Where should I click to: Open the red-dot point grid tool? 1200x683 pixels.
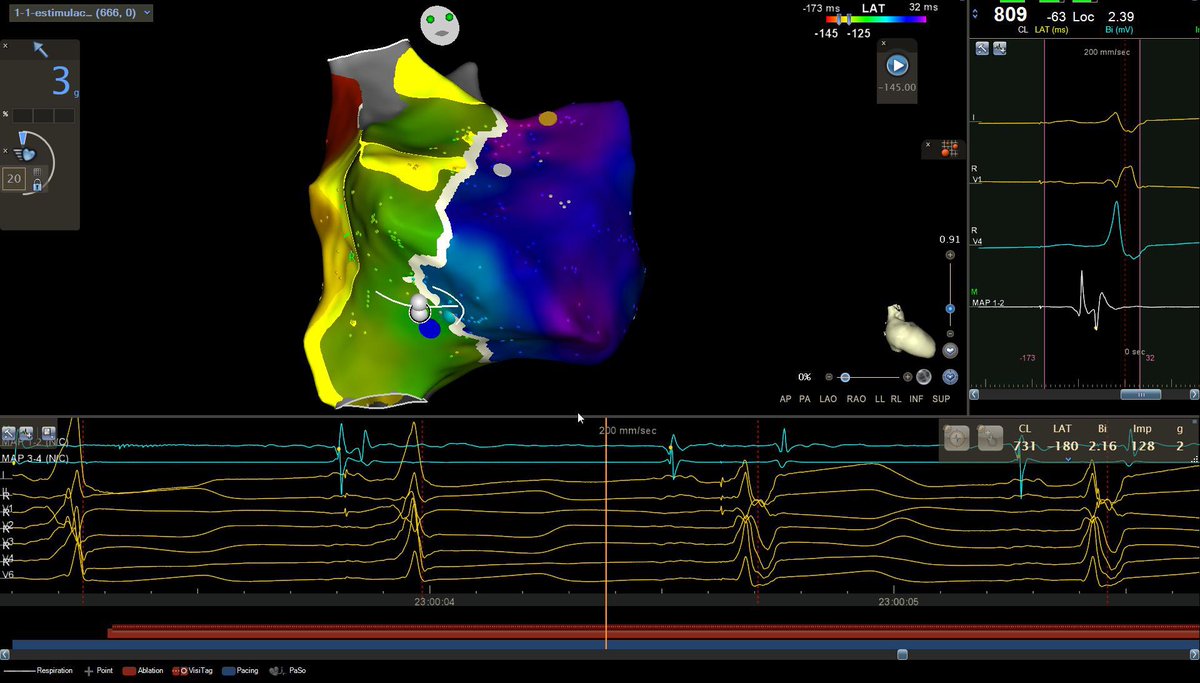[951, 147]
